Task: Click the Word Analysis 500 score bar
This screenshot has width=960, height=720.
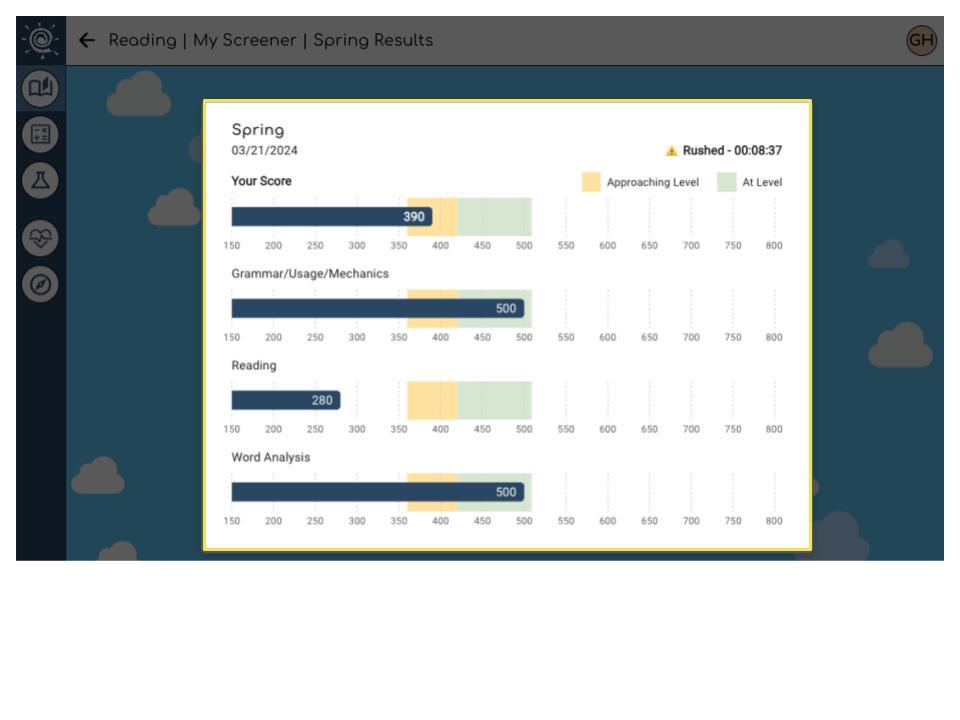Action: coord(378,492)
